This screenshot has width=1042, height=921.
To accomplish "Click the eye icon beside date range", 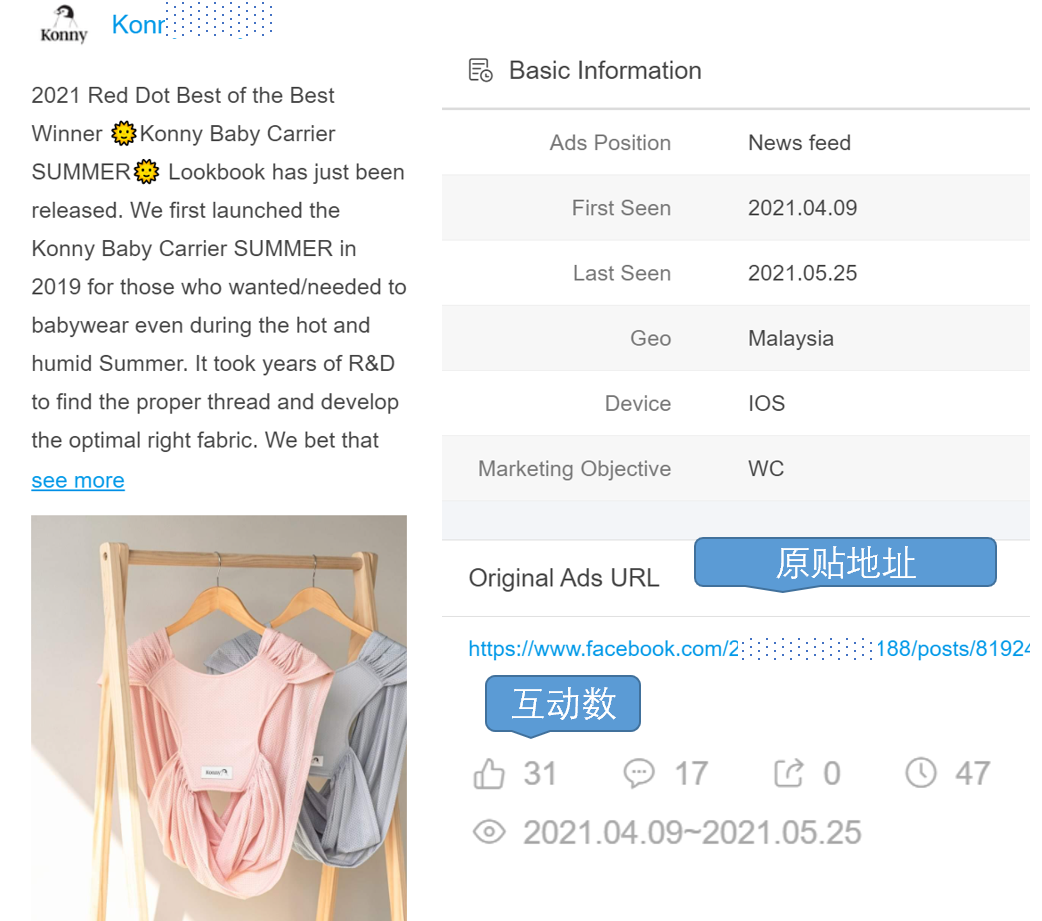I will point(489,832).
